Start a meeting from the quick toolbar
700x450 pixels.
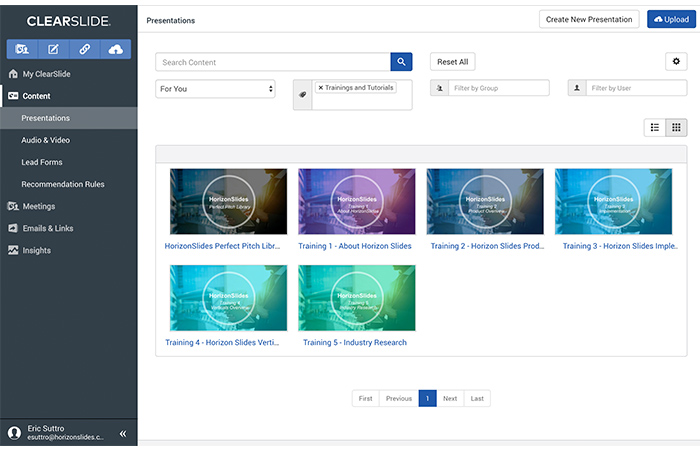(22, 49)
